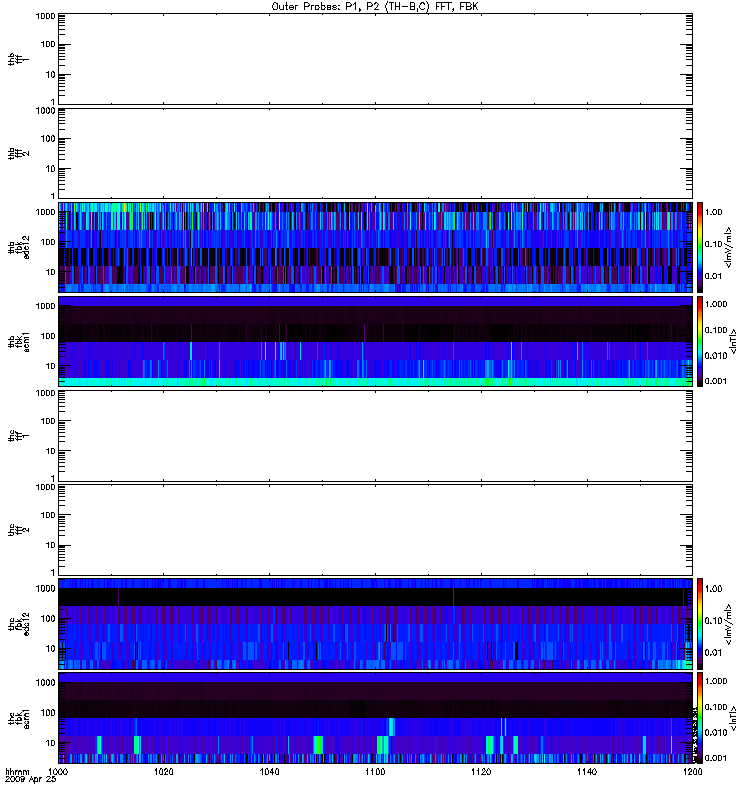Select the empty thc fff 2 panel
This screenshot has width=750, height=800.
[x=375, y=530]
